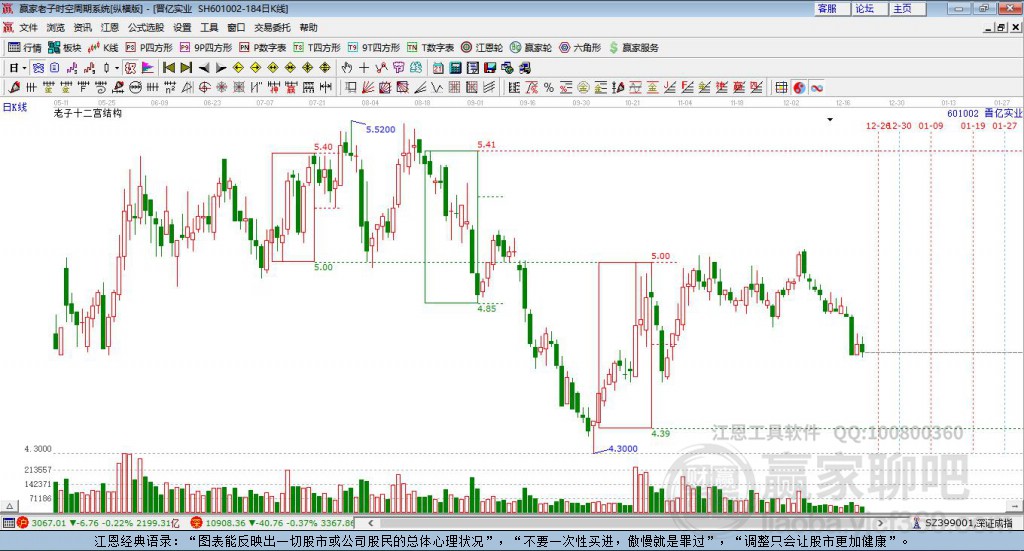
Task: Click the grid table icon
Action: coord(782,87)
